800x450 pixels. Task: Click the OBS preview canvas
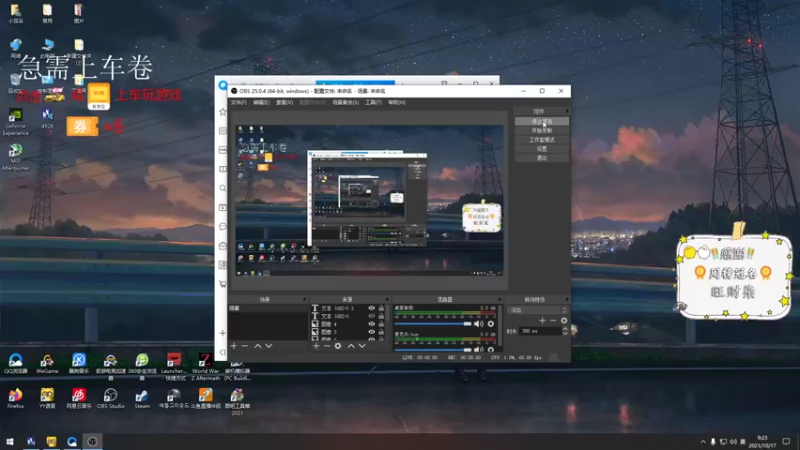point(369,200)
